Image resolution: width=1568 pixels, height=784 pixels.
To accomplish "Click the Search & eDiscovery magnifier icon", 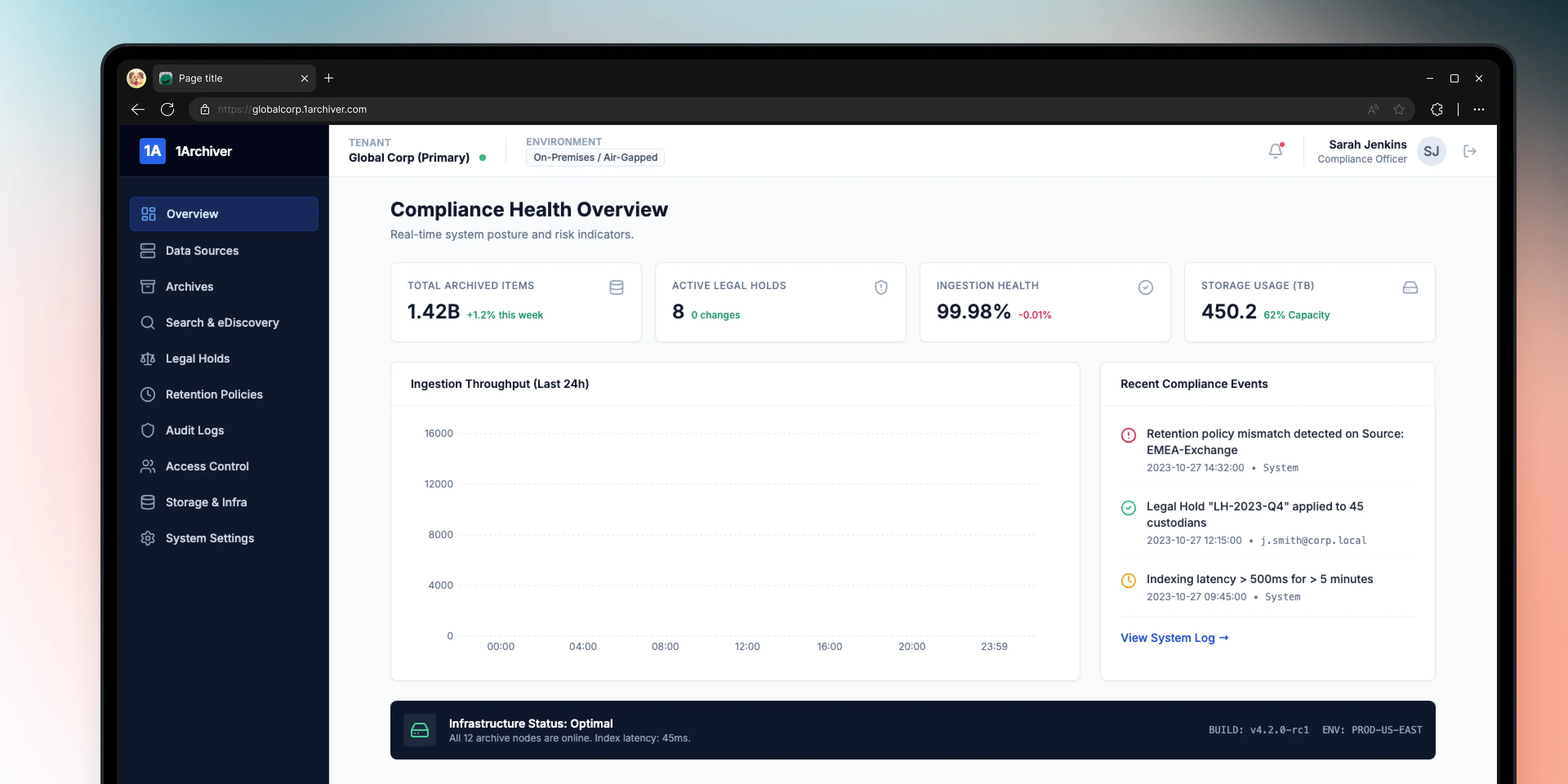I will (148, 322).
